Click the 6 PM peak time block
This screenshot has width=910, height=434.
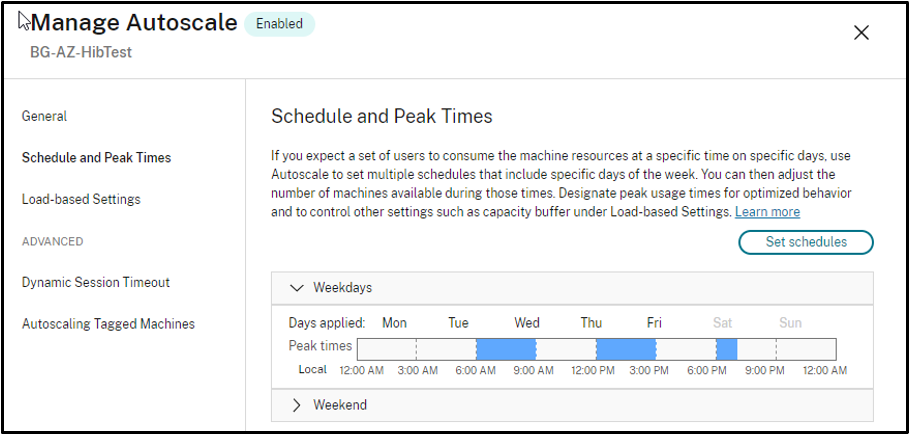pos(726,349)
